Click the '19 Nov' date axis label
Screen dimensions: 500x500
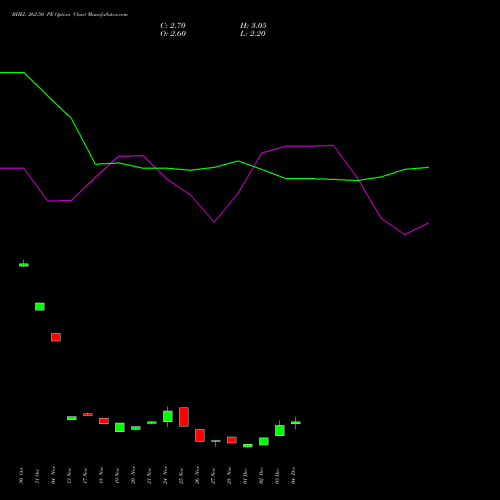point(117,475)
